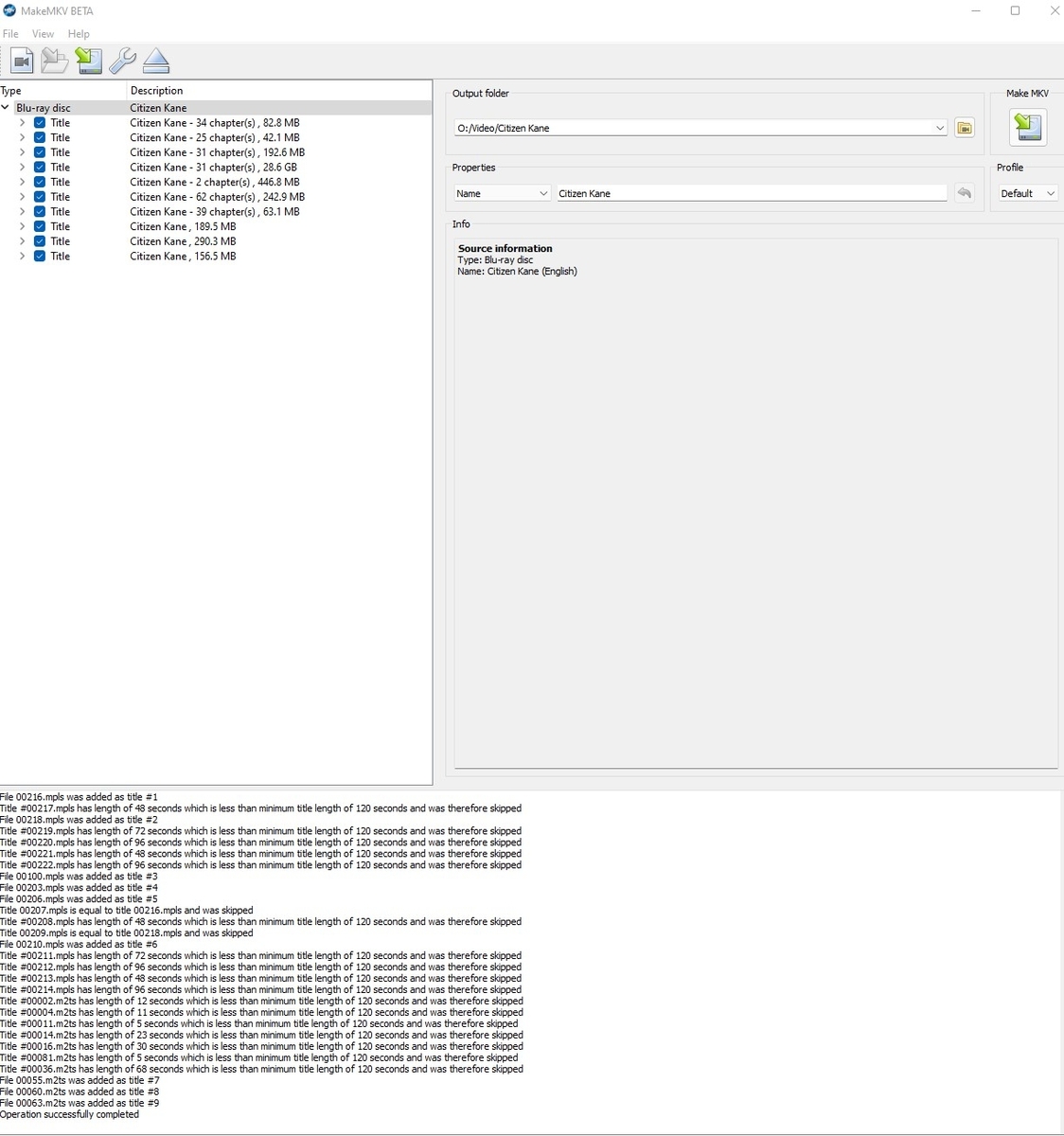Uncheck the 62 chapters, 242.9 MB title
The width and height of the screenshot is (1064, 1136).
coord(40,197)
